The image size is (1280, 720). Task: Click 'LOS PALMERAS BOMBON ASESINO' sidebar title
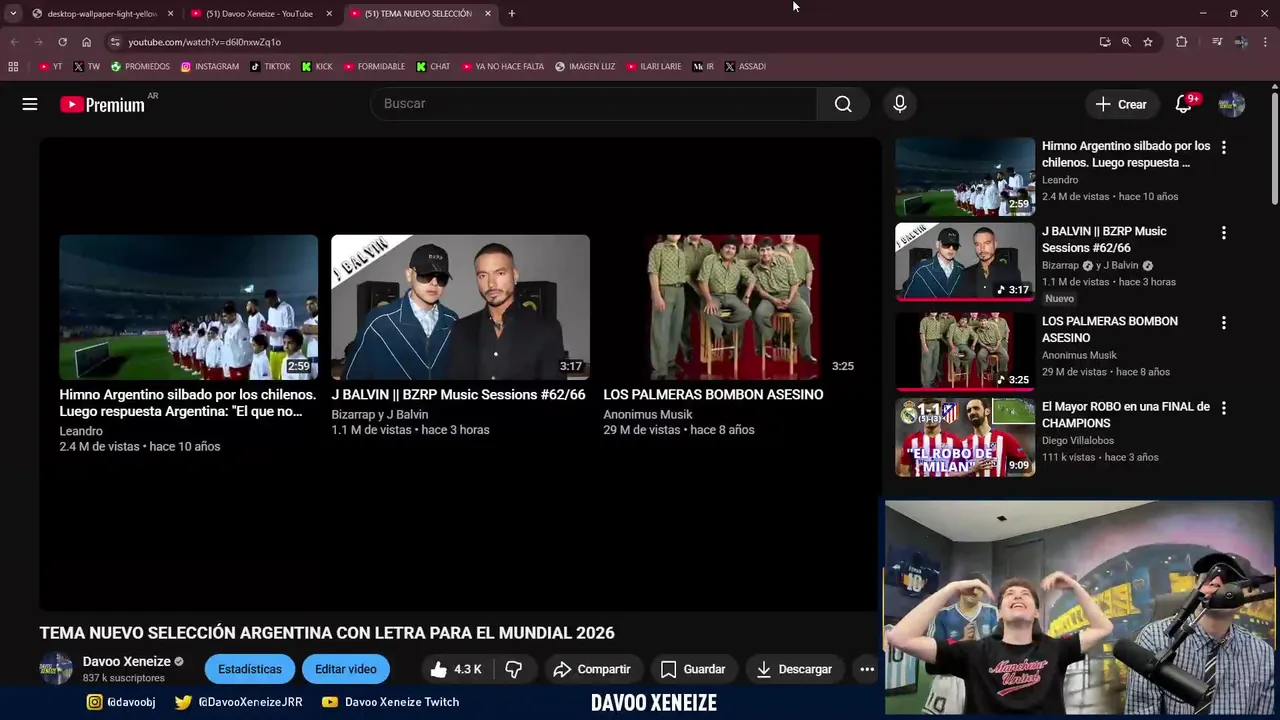[x=1110, y=330]
